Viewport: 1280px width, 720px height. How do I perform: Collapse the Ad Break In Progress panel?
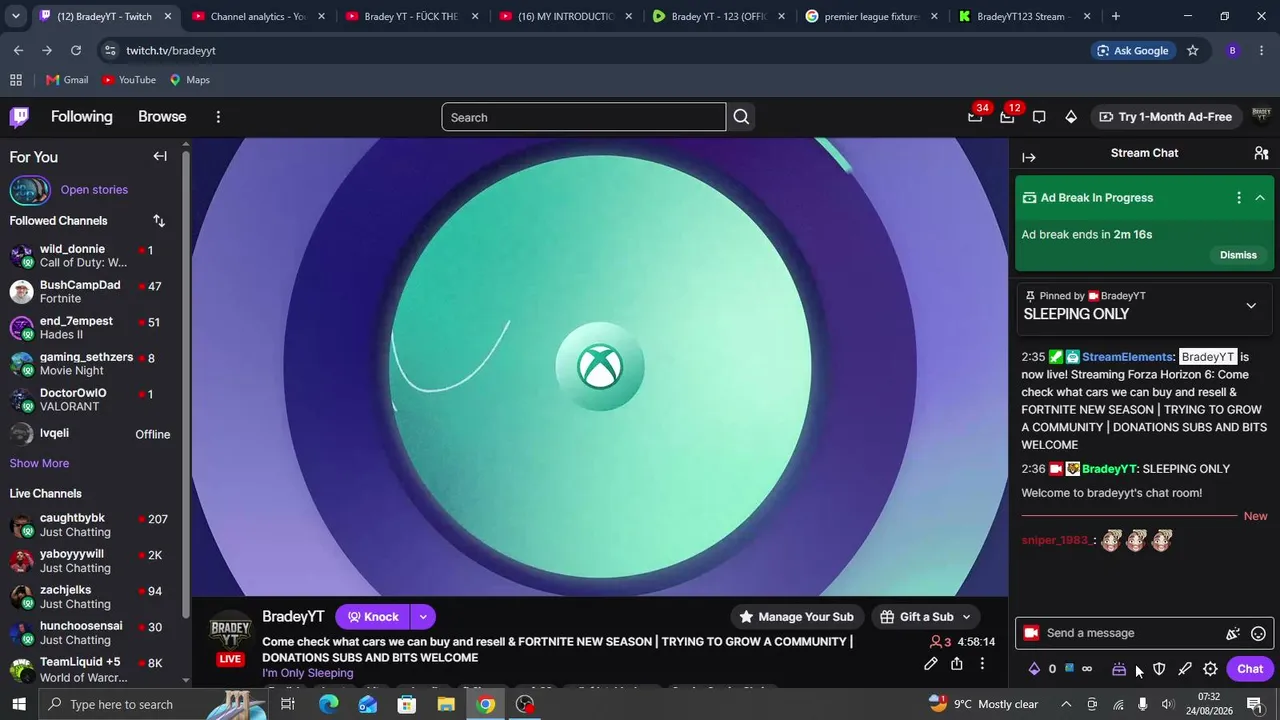pos(1260,198)
